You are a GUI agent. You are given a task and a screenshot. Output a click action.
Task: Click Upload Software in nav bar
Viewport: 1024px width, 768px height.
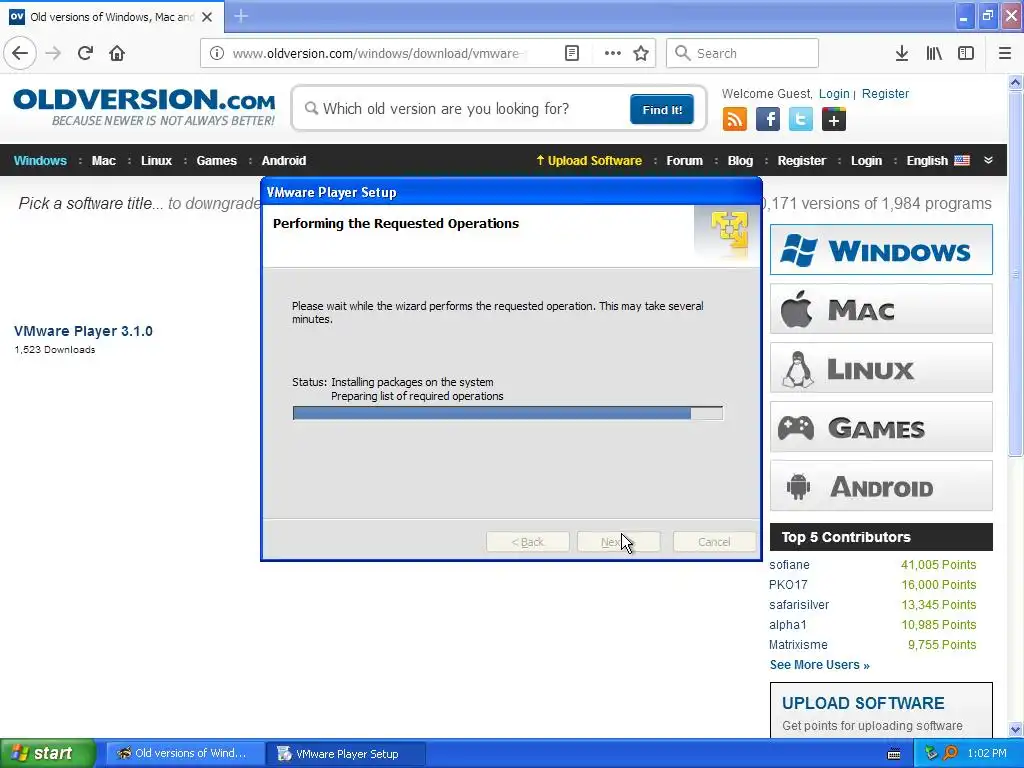coord(589,161)
